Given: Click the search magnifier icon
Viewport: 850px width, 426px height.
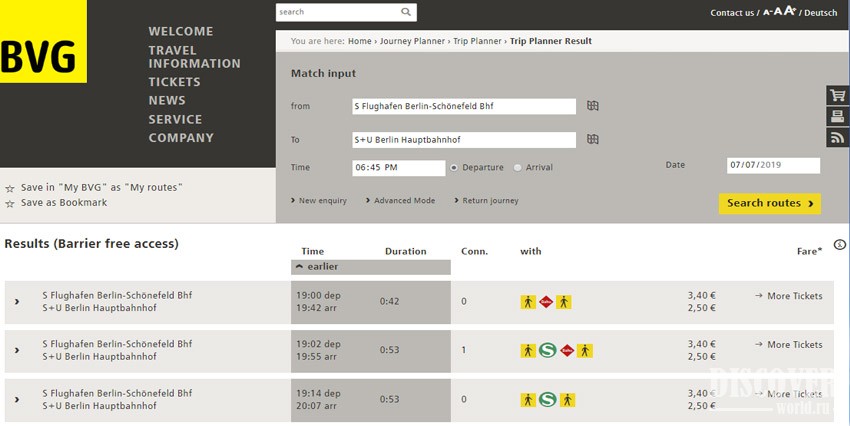Looking at the screenshot, I should (x=405, y=13).
